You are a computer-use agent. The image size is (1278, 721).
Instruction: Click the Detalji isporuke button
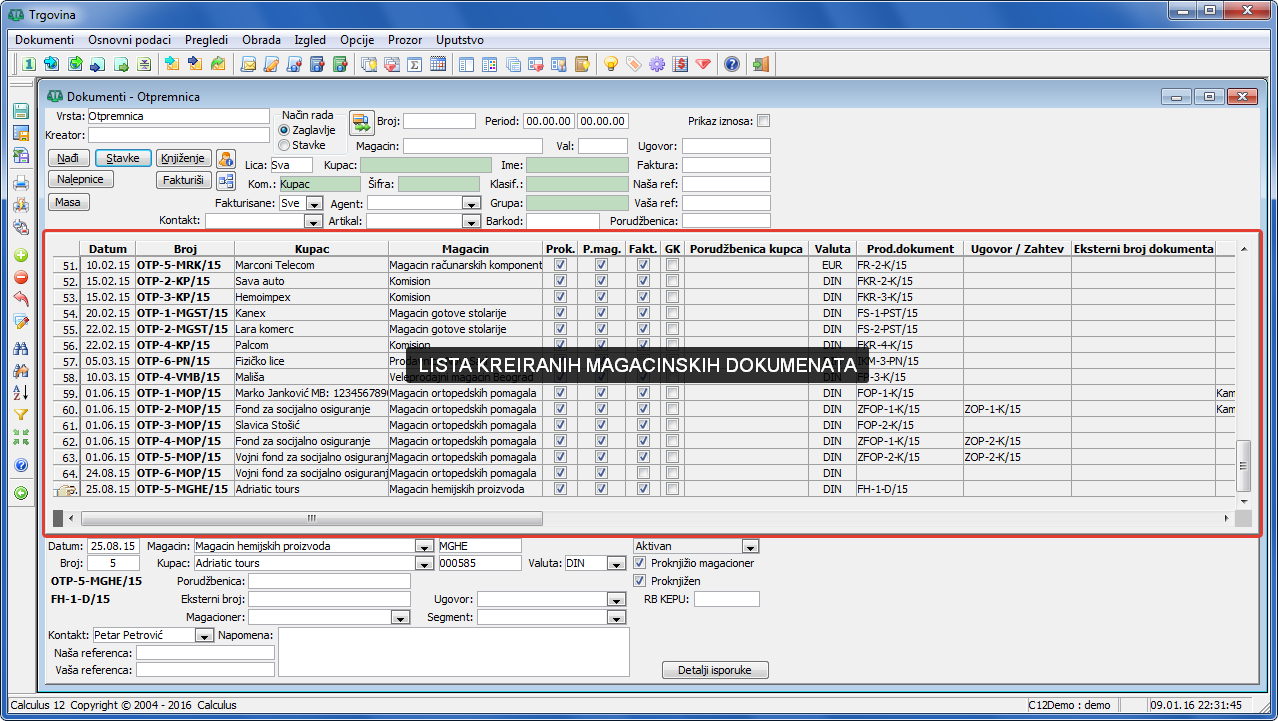click(x=715, y=670)
